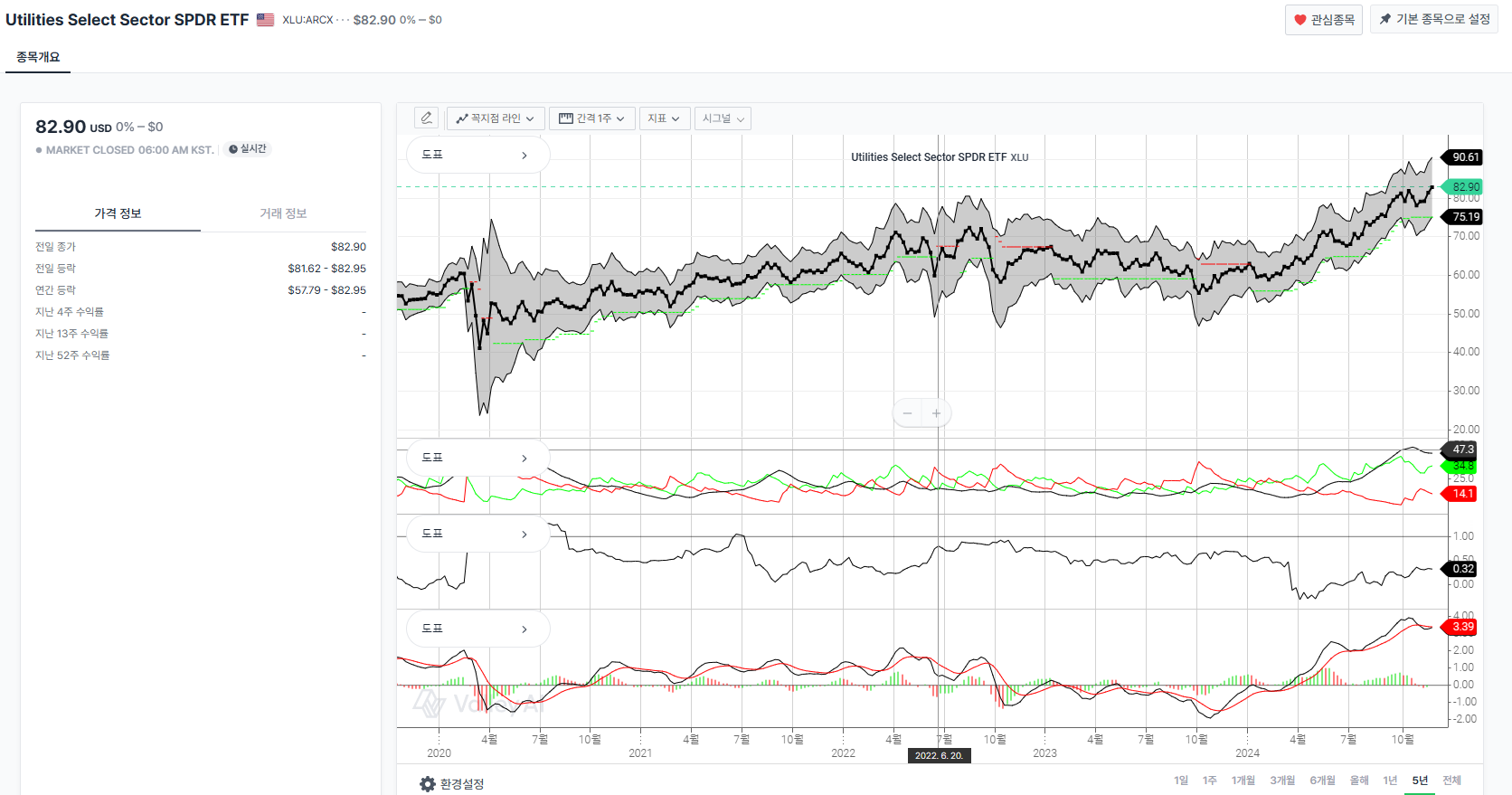Click the 전일 종가 value $82.90
1512x795 pixels.
tap(348, 247)
